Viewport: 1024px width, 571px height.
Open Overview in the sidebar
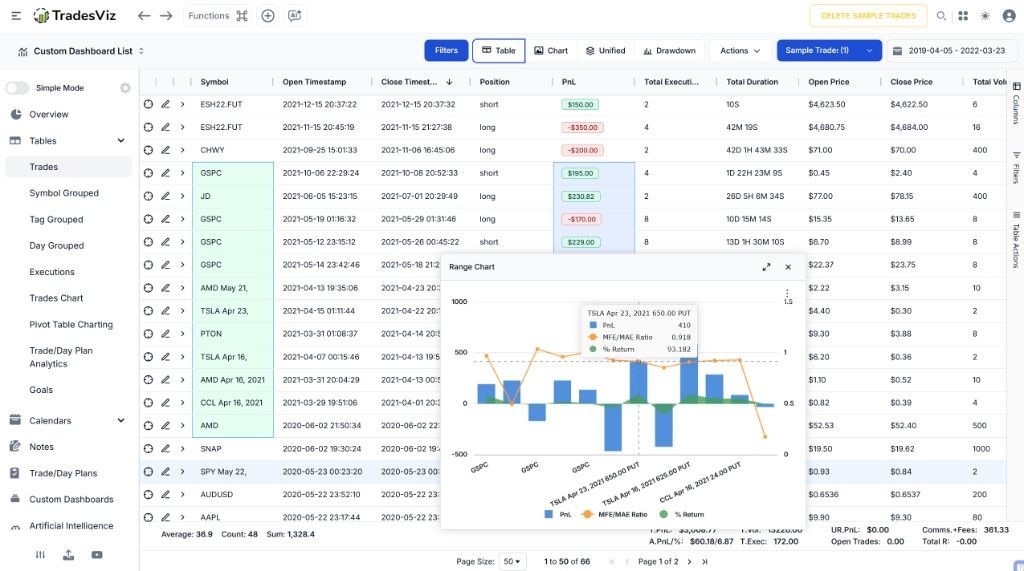[x=48, y=114]
